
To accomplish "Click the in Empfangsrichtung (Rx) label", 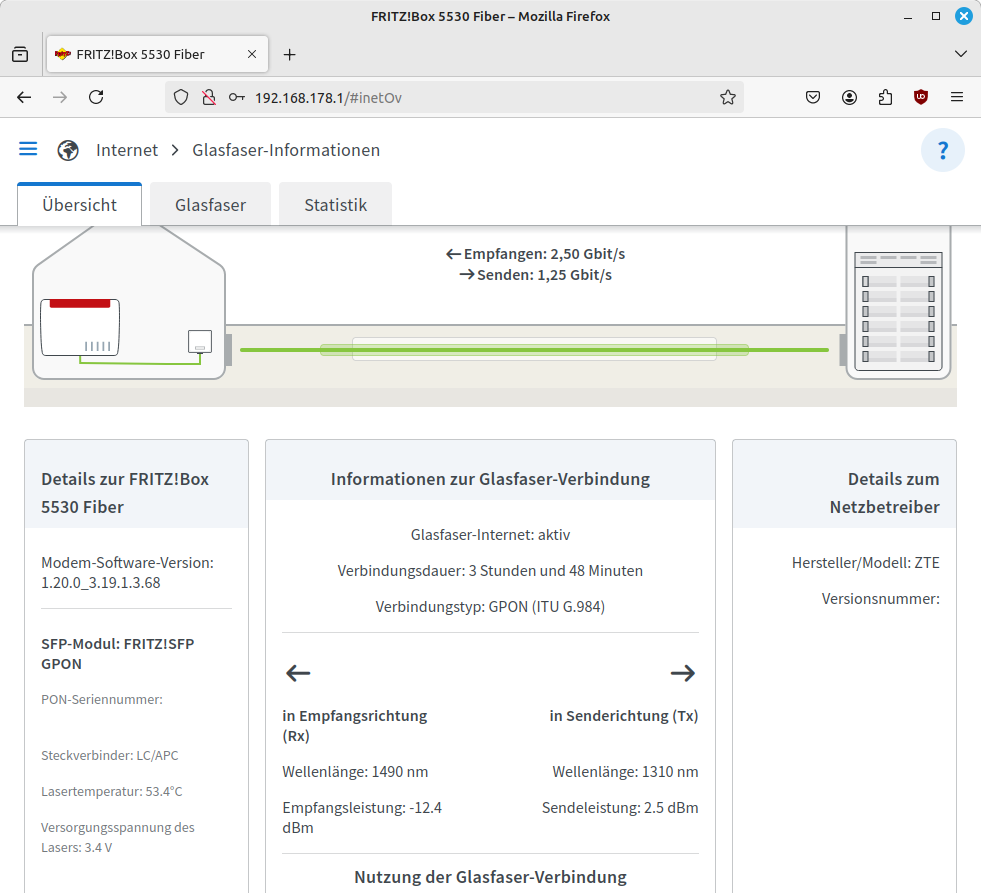I will pos(355,725).
